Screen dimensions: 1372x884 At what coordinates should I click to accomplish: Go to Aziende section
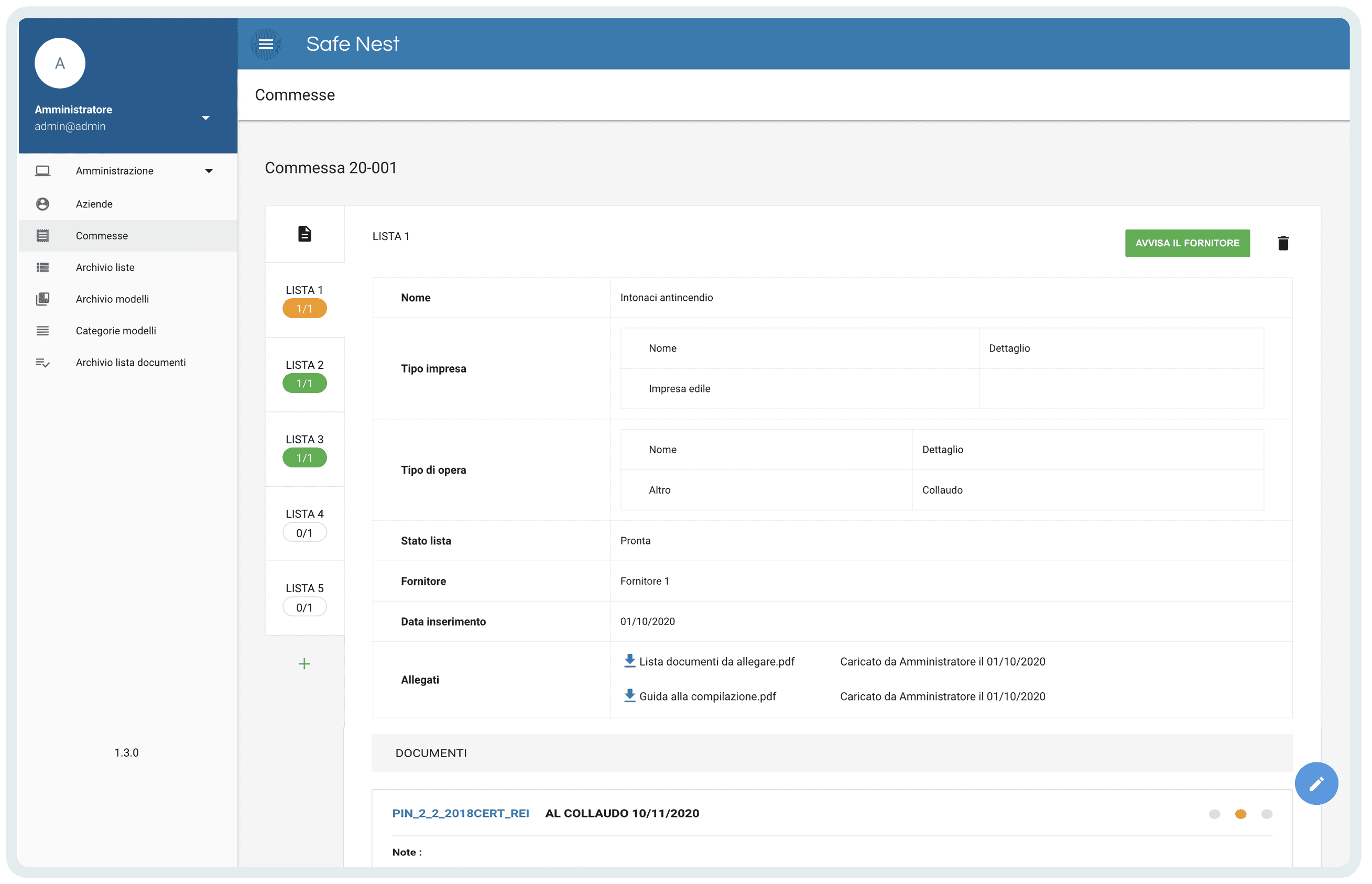pyautogui.click(x=128, y=204)
